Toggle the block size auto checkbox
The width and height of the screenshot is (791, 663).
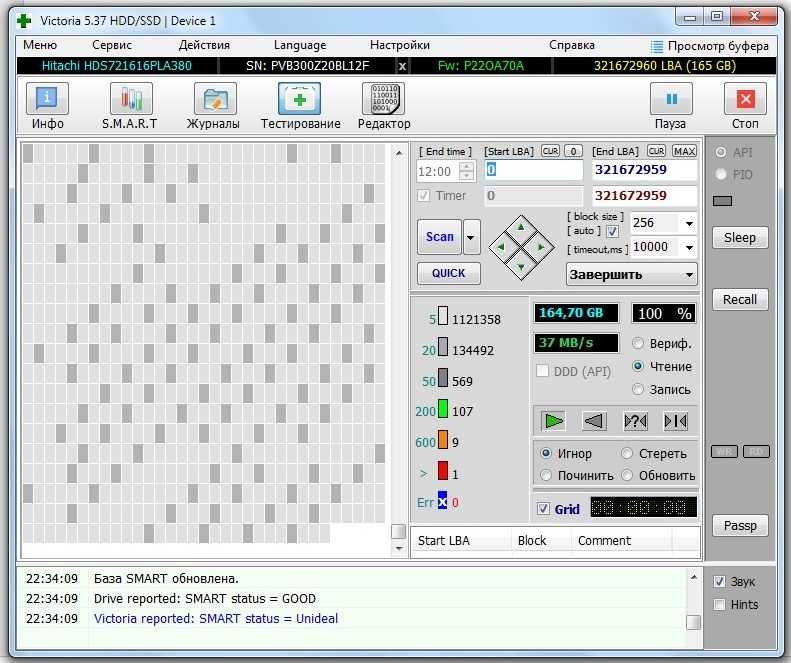tap(612, 232)
